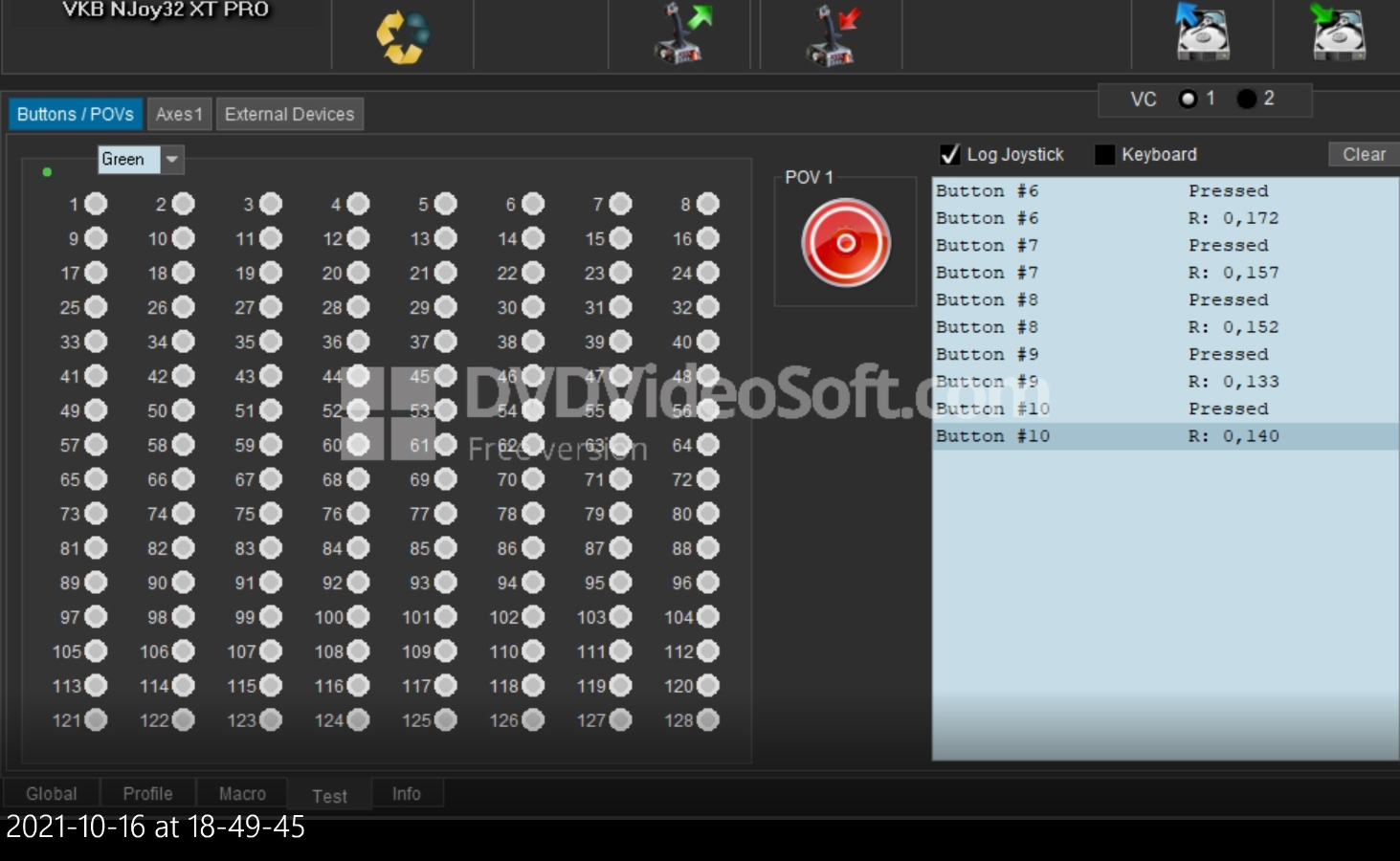
Task: Click button indicator number 16
Action: (x=708, y=238)
